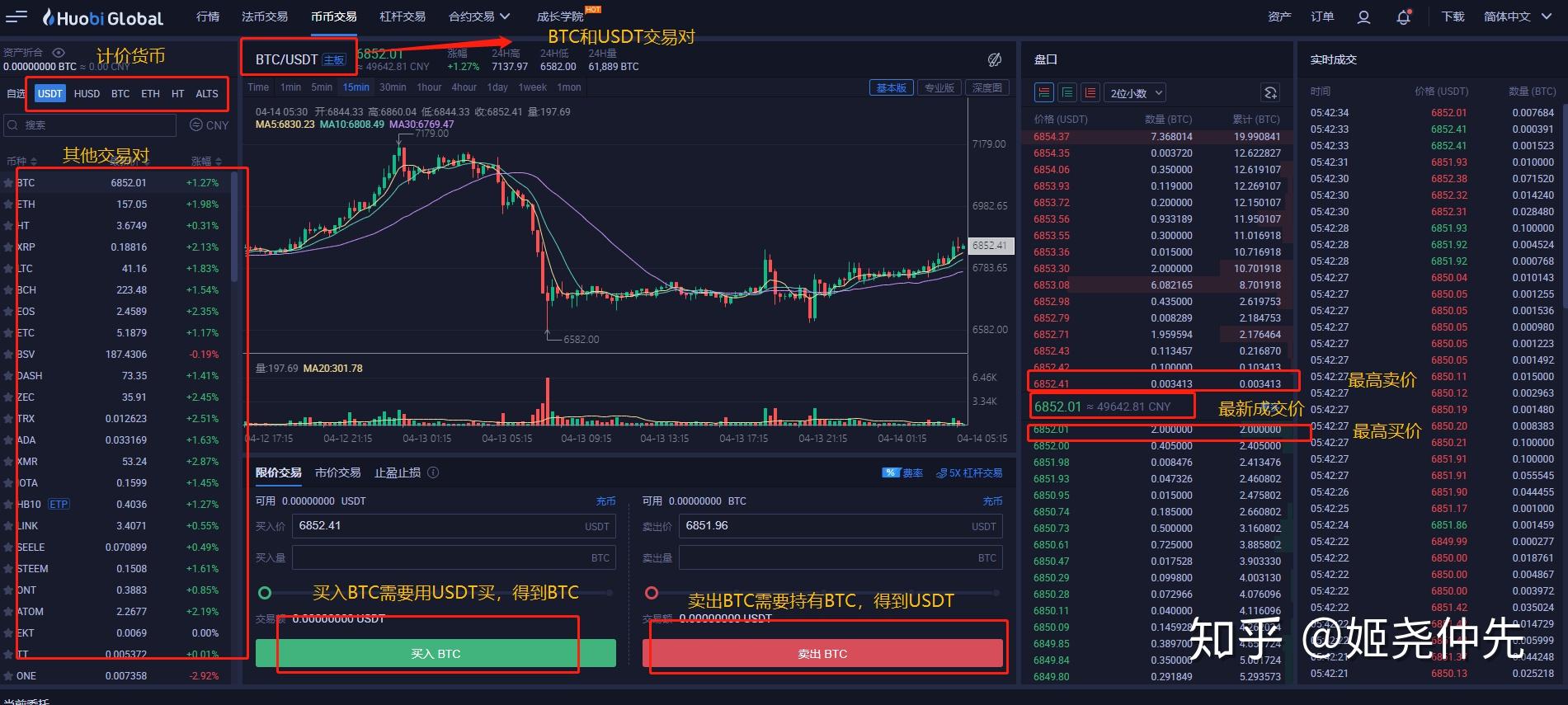Set chart interval to 1min

pos(290,87)
